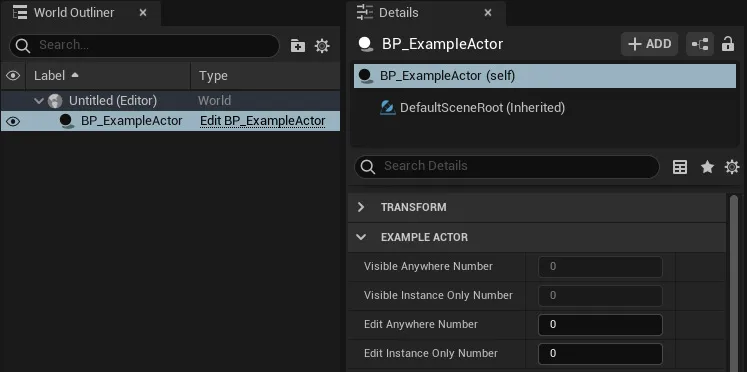
Task: Open World Outliner view options gear
Action: [x=322, y=46]
